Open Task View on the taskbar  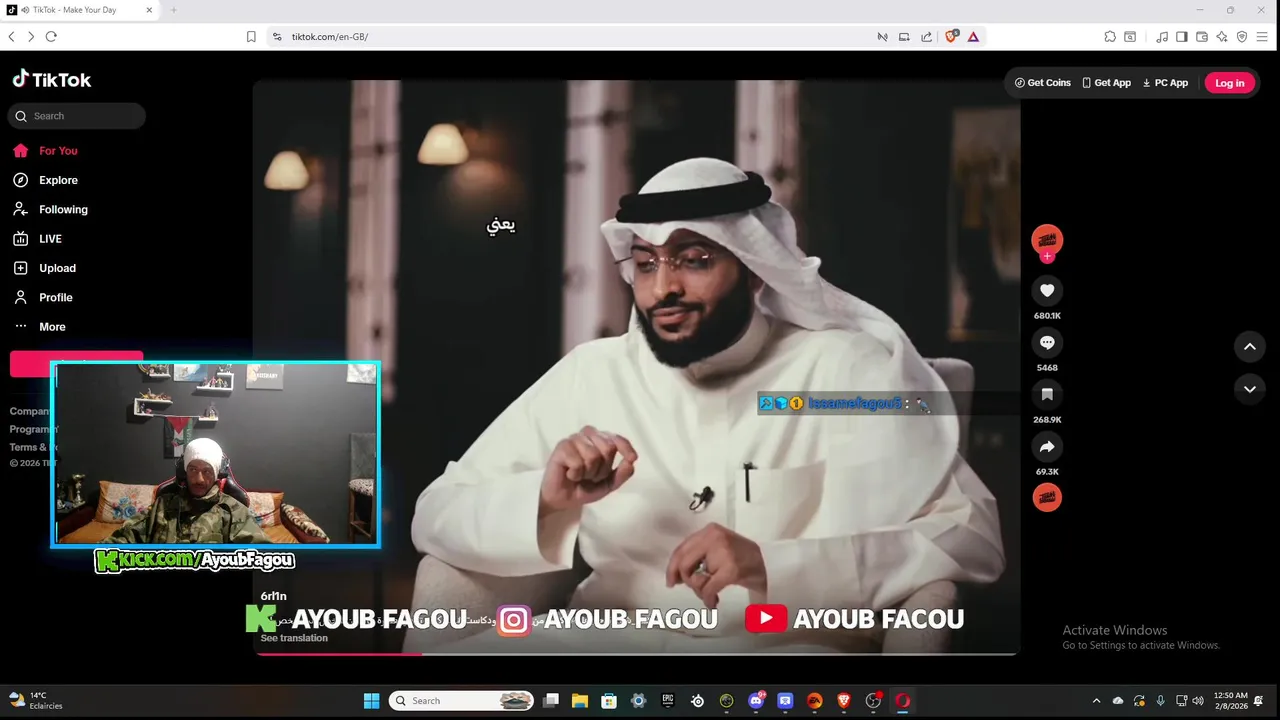point(551,701)
